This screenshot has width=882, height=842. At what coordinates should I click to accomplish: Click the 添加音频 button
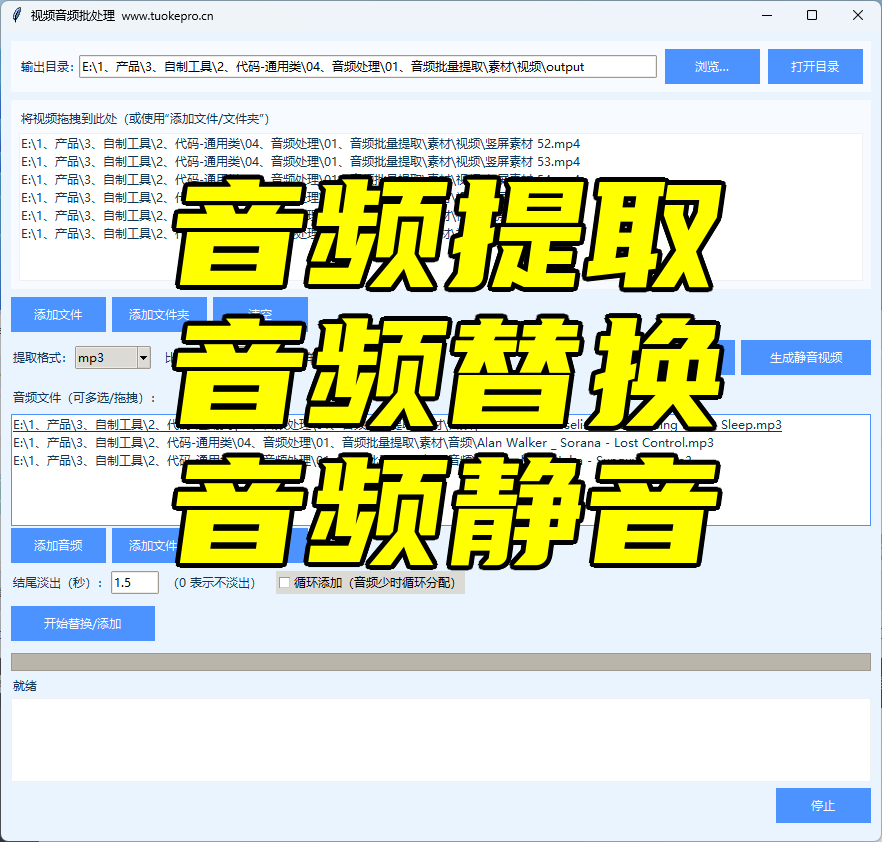tap(58, 546)
